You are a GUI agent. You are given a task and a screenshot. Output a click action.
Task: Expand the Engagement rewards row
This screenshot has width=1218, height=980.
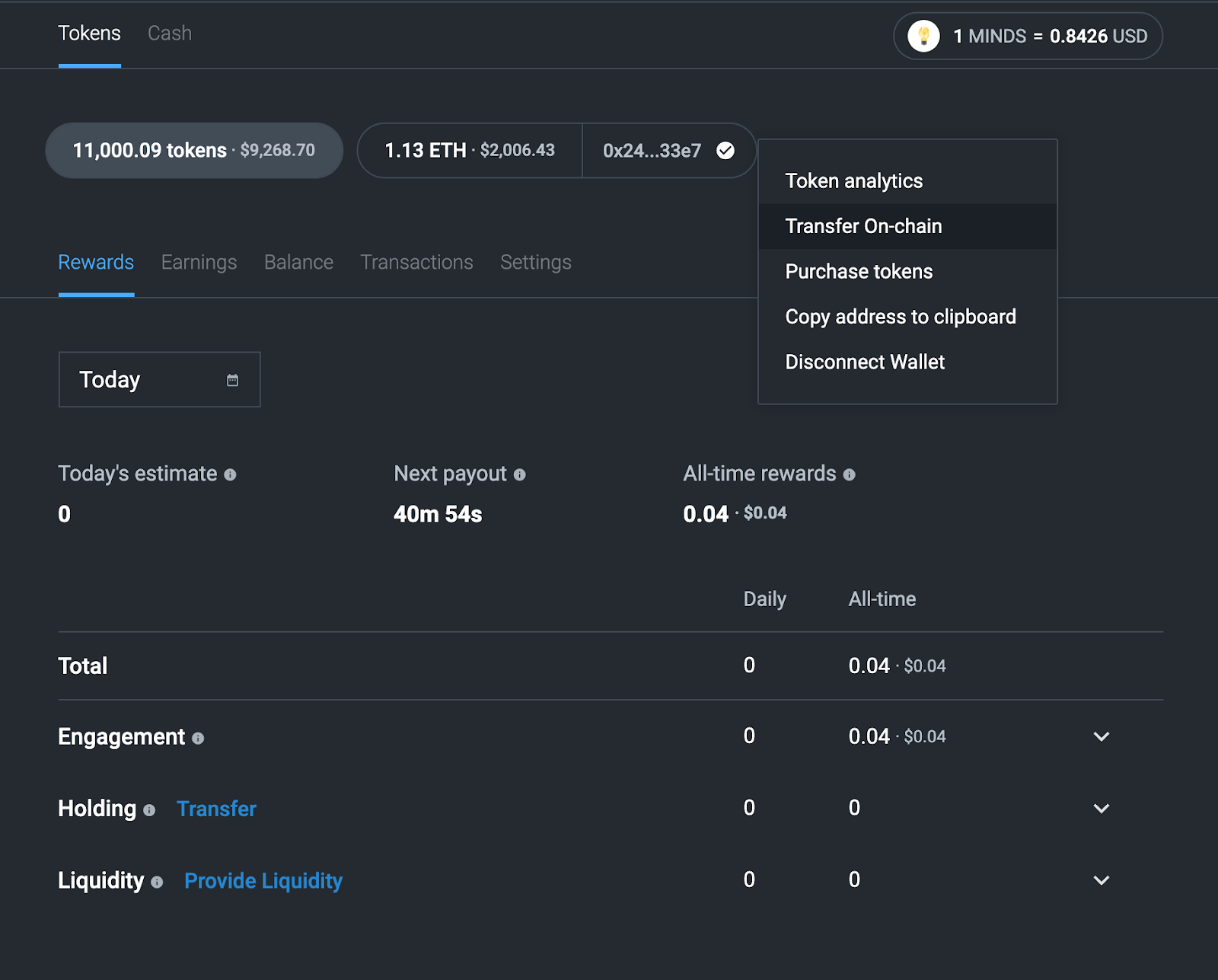[x=1101, y=736]
